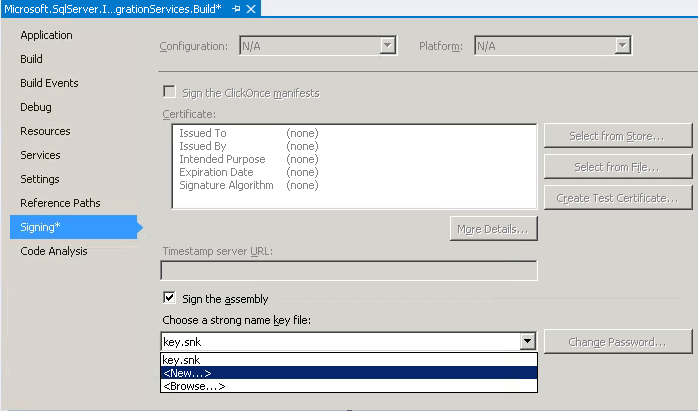Expand the Configuration dropdown

[x=388, y=45]
